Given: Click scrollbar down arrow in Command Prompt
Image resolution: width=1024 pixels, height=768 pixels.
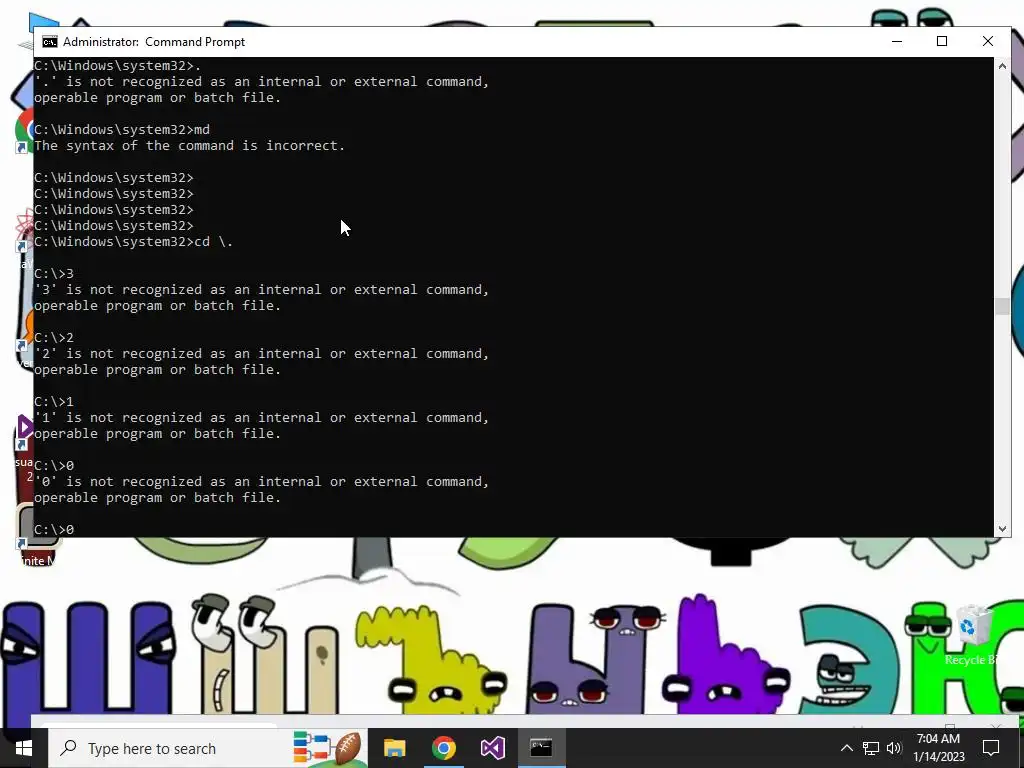Looking at the screenshot, I should [1002, 529].
